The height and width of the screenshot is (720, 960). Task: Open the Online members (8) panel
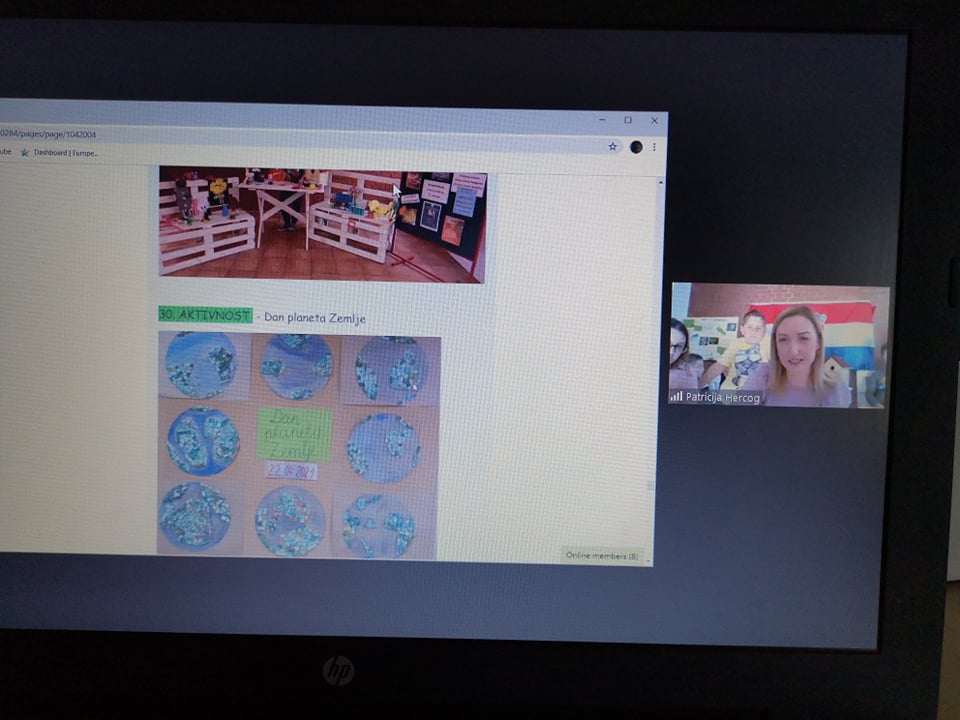tap(602, 555)
